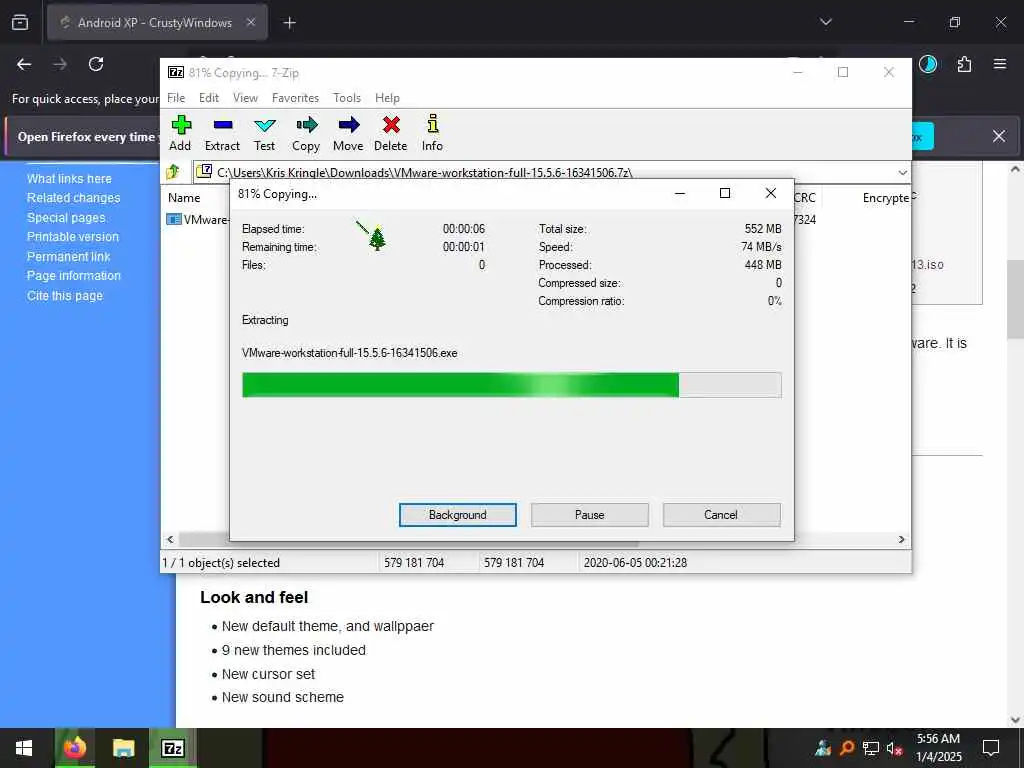Cancel the copying operation

tap(721, 515)
